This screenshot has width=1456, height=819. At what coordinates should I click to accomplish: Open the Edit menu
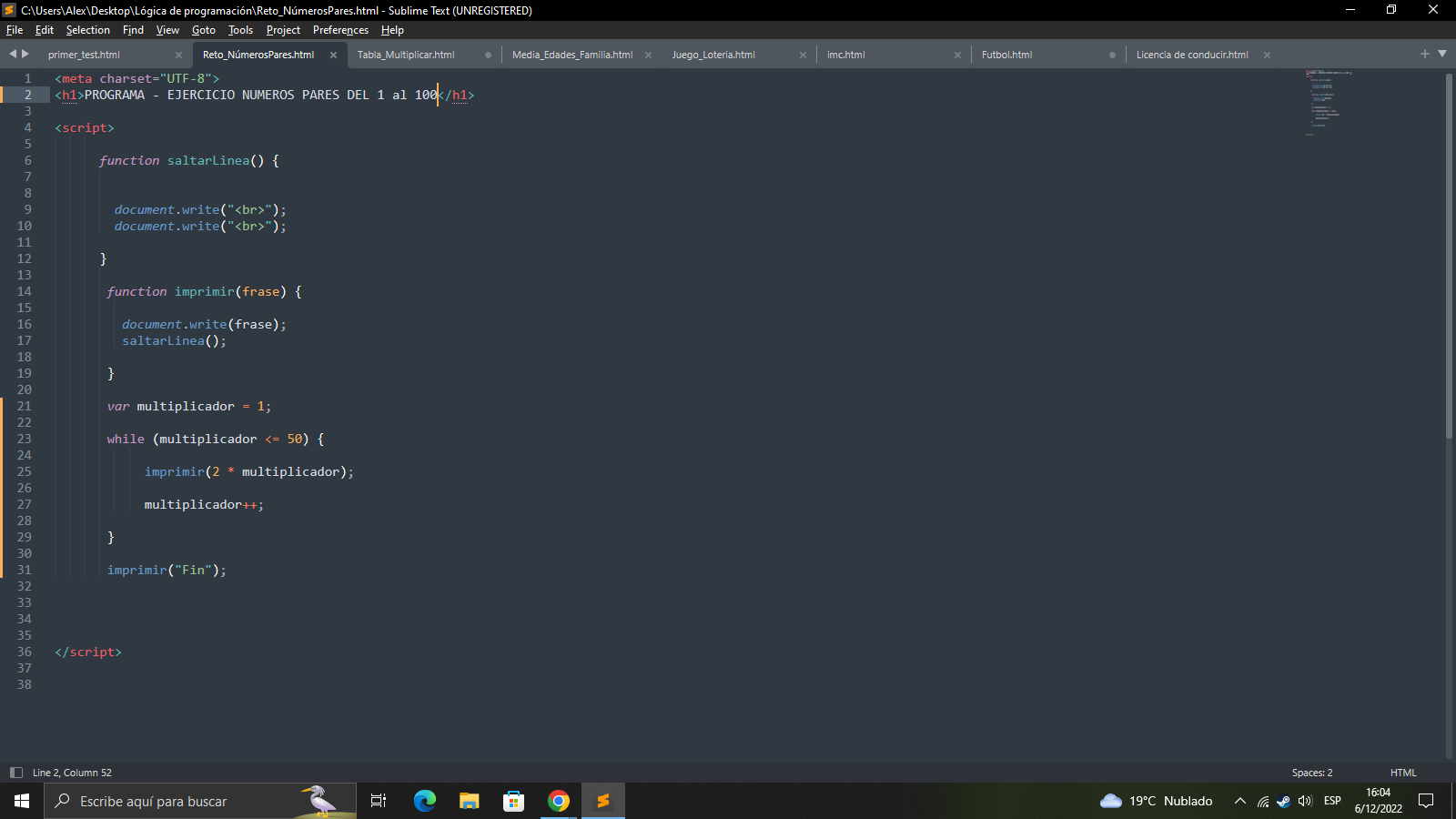pos(45,30)
